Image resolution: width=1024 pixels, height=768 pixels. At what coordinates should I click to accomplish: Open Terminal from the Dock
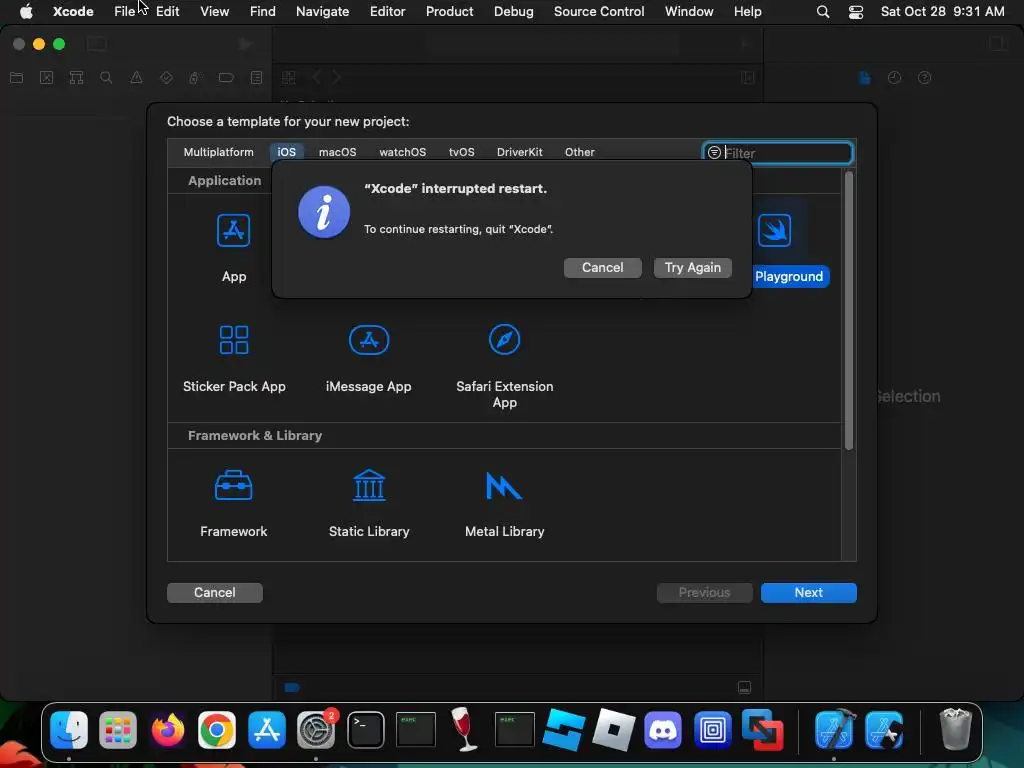pos(366,729)
